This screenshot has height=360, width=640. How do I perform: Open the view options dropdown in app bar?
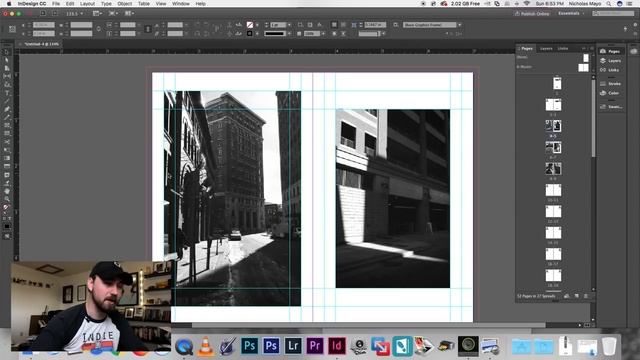pyautogui.click(x=97, y=13)
